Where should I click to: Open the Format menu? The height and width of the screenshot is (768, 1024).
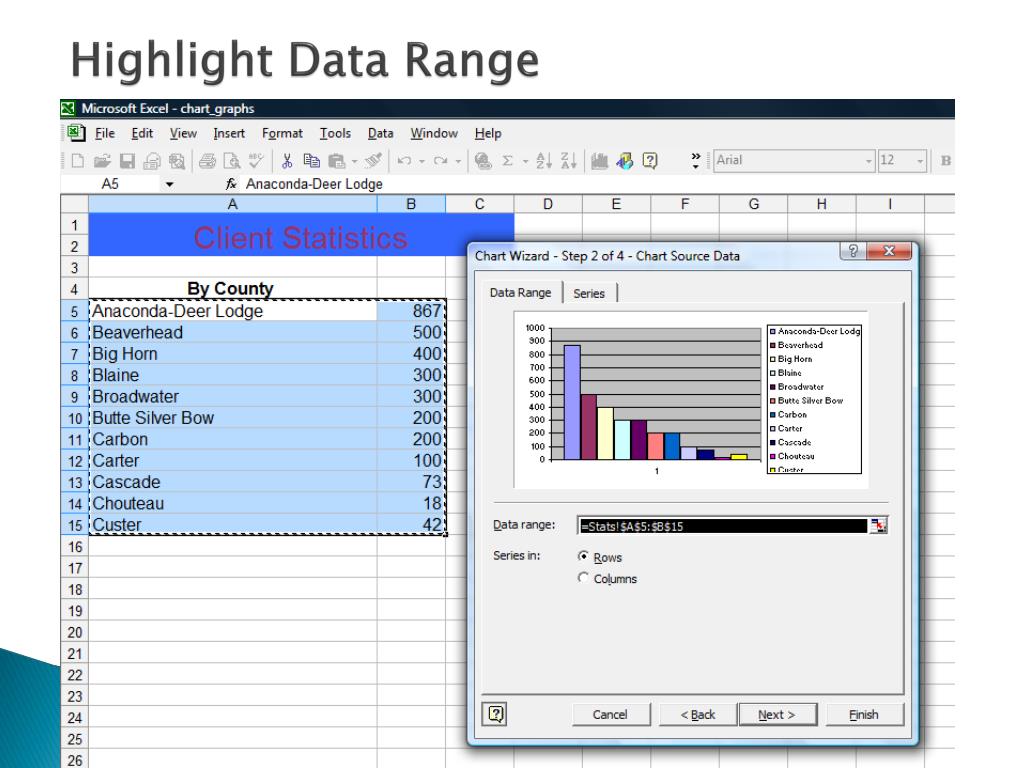coord(281,134)
